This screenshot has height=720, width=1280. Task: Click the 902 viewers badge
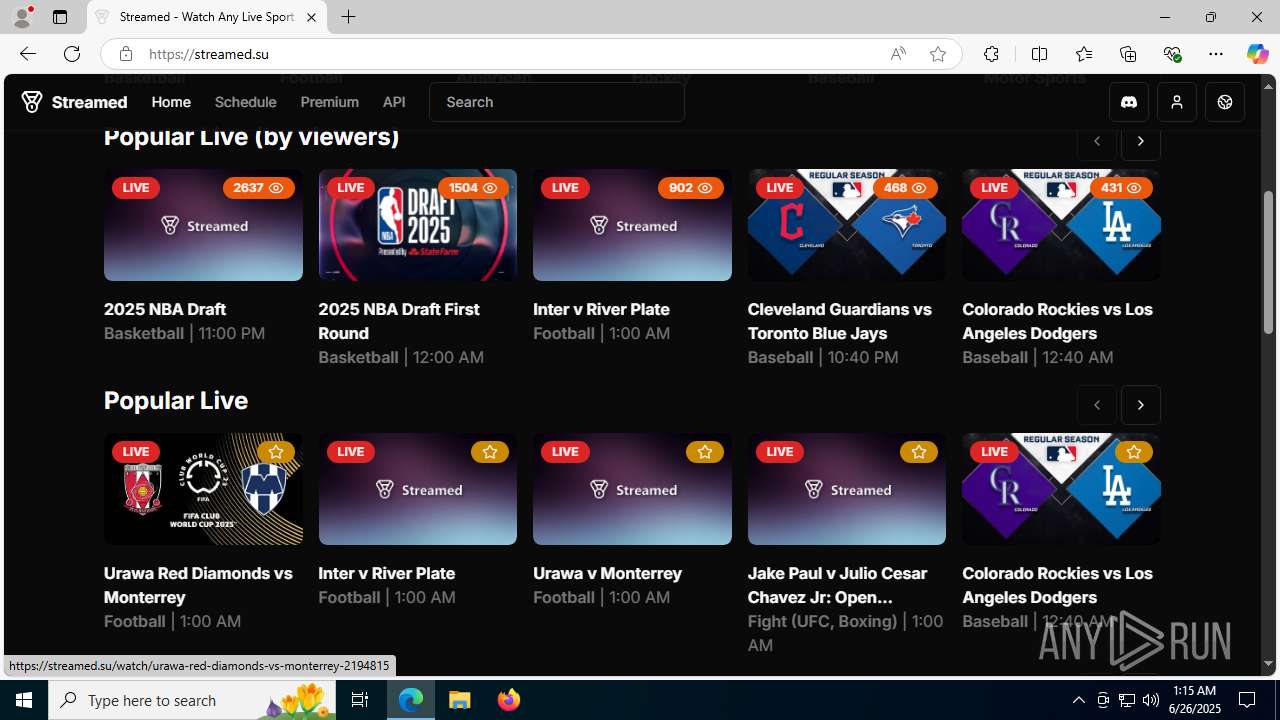tap(691, 188)
